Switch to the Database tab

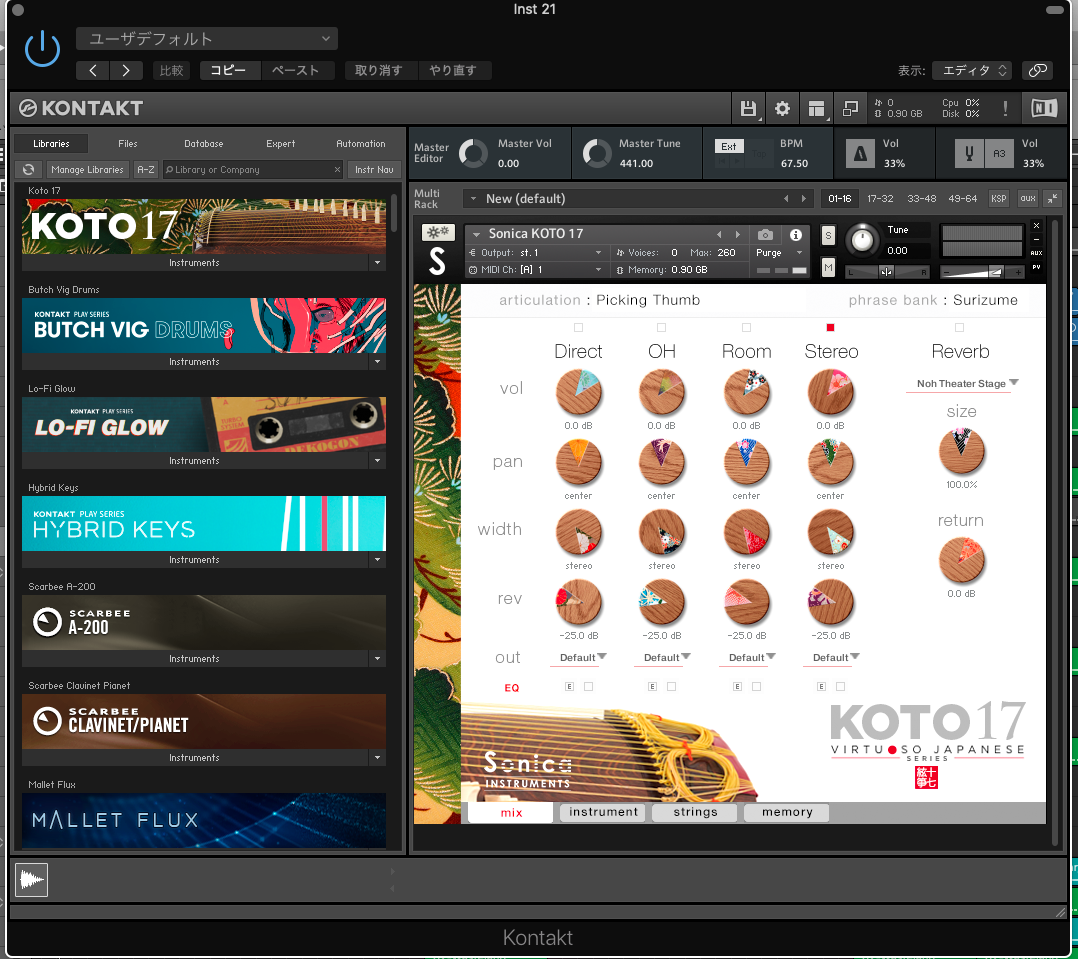[x=204, y=144]
